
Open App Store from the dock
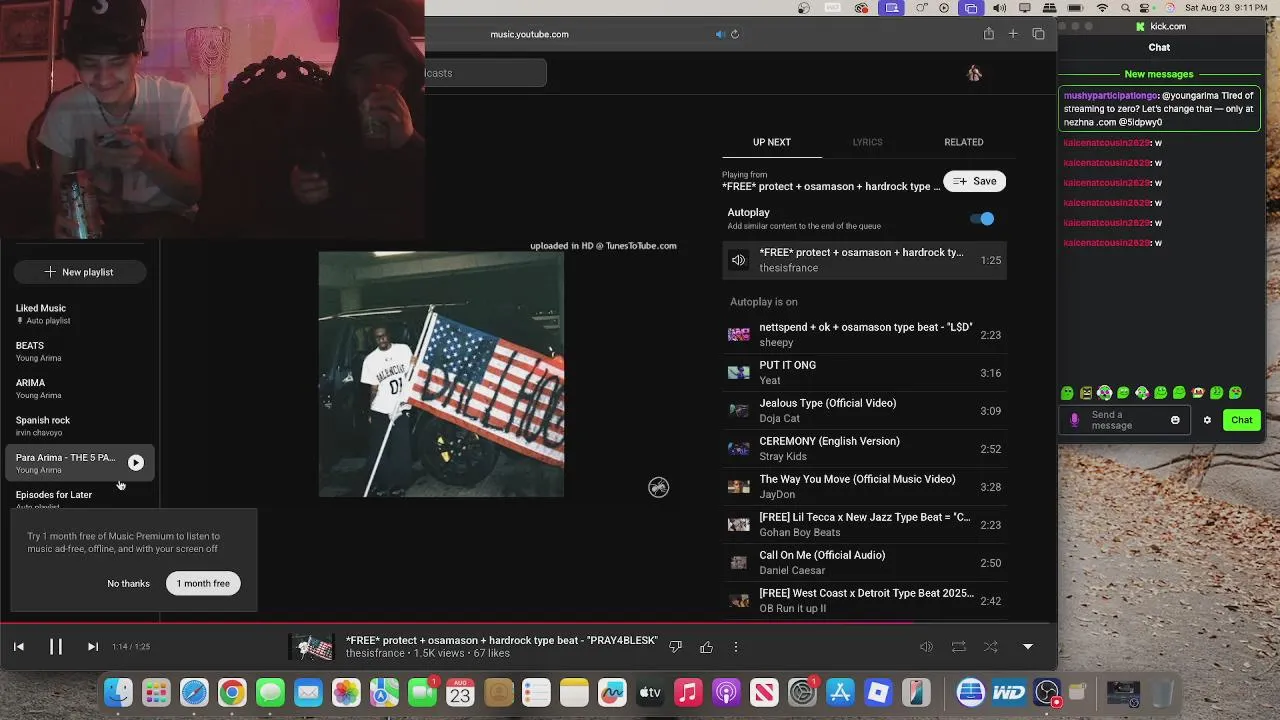pos(840,692)
